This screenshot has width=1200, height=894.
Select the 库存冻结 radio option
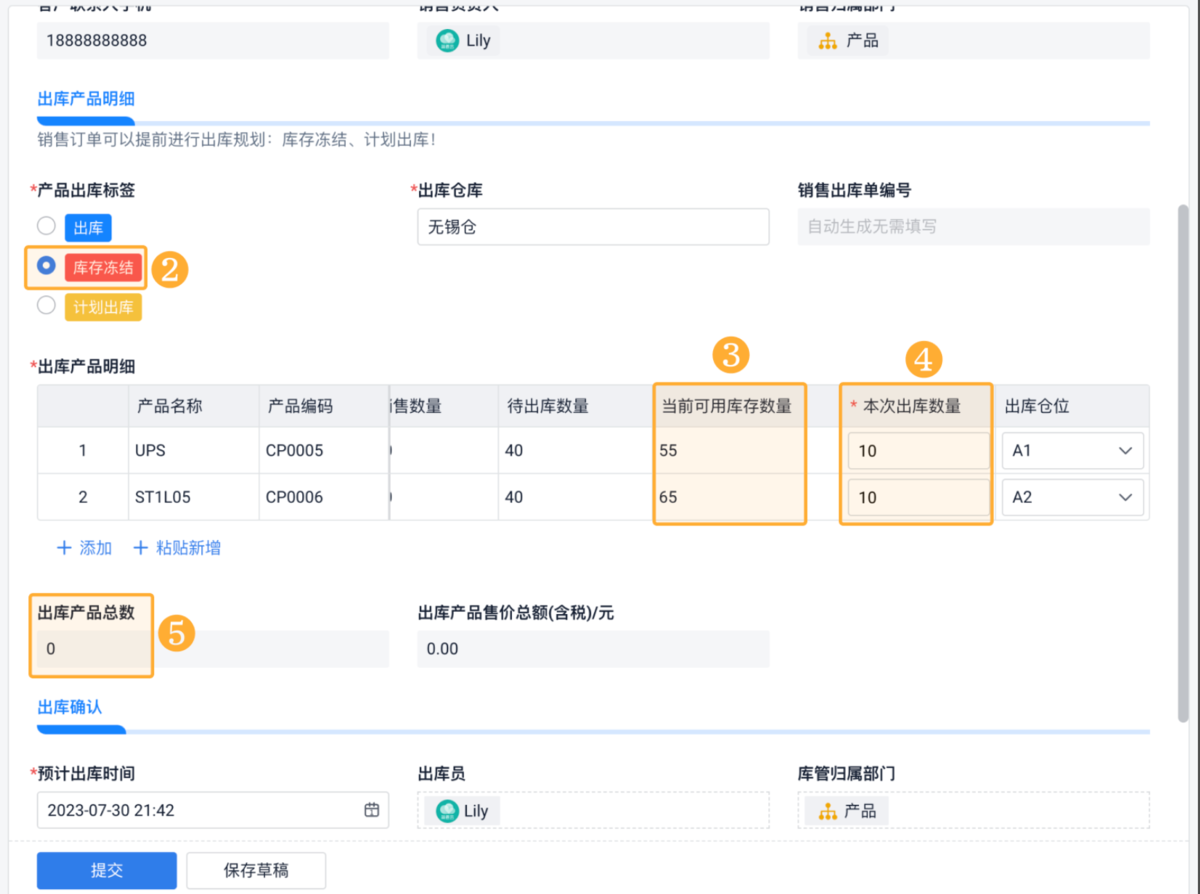(46, 266)
